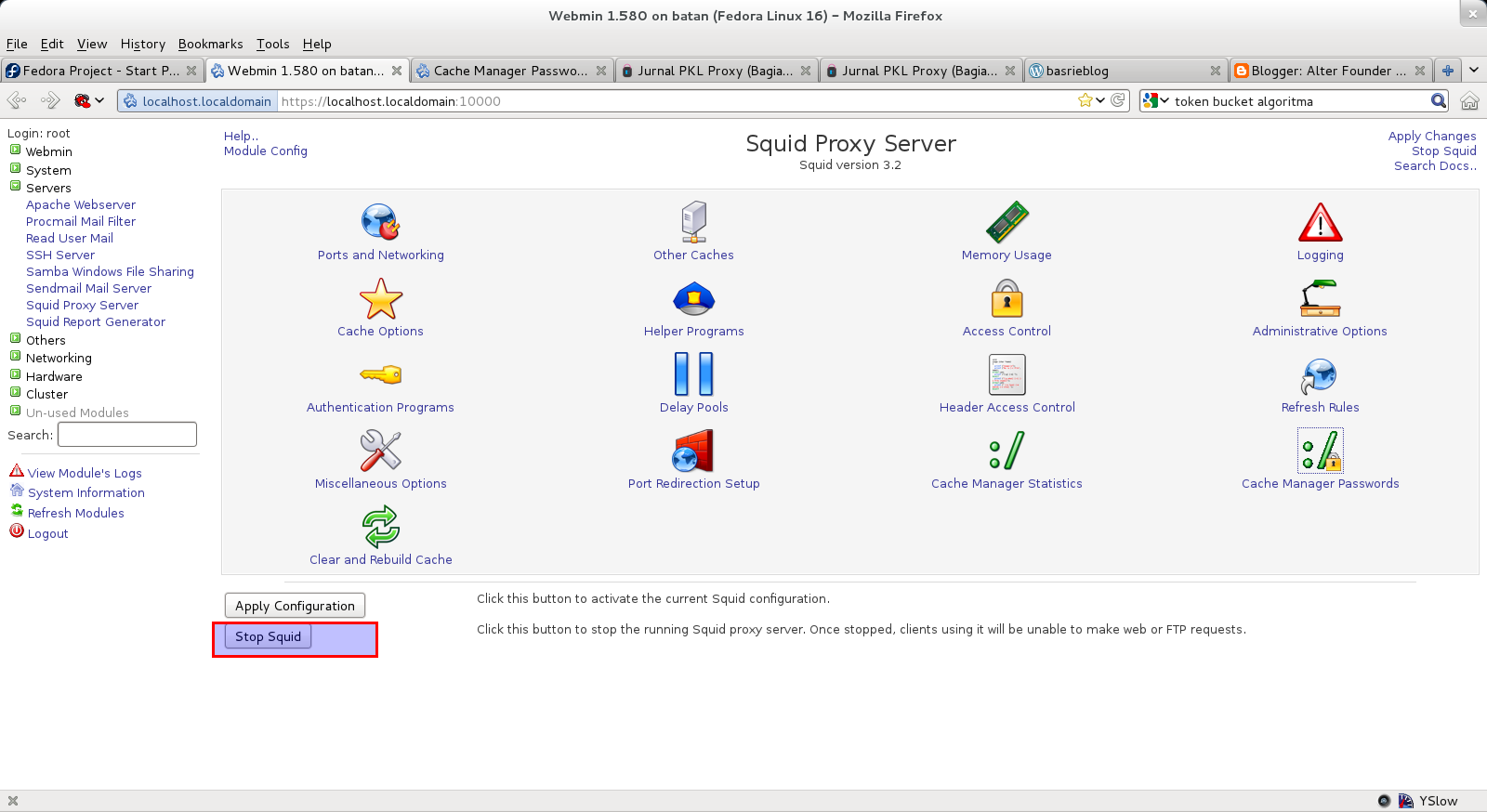1487x812 pixels.
Task: Open the Delay Pools pause bars icon
Action: 693,374
